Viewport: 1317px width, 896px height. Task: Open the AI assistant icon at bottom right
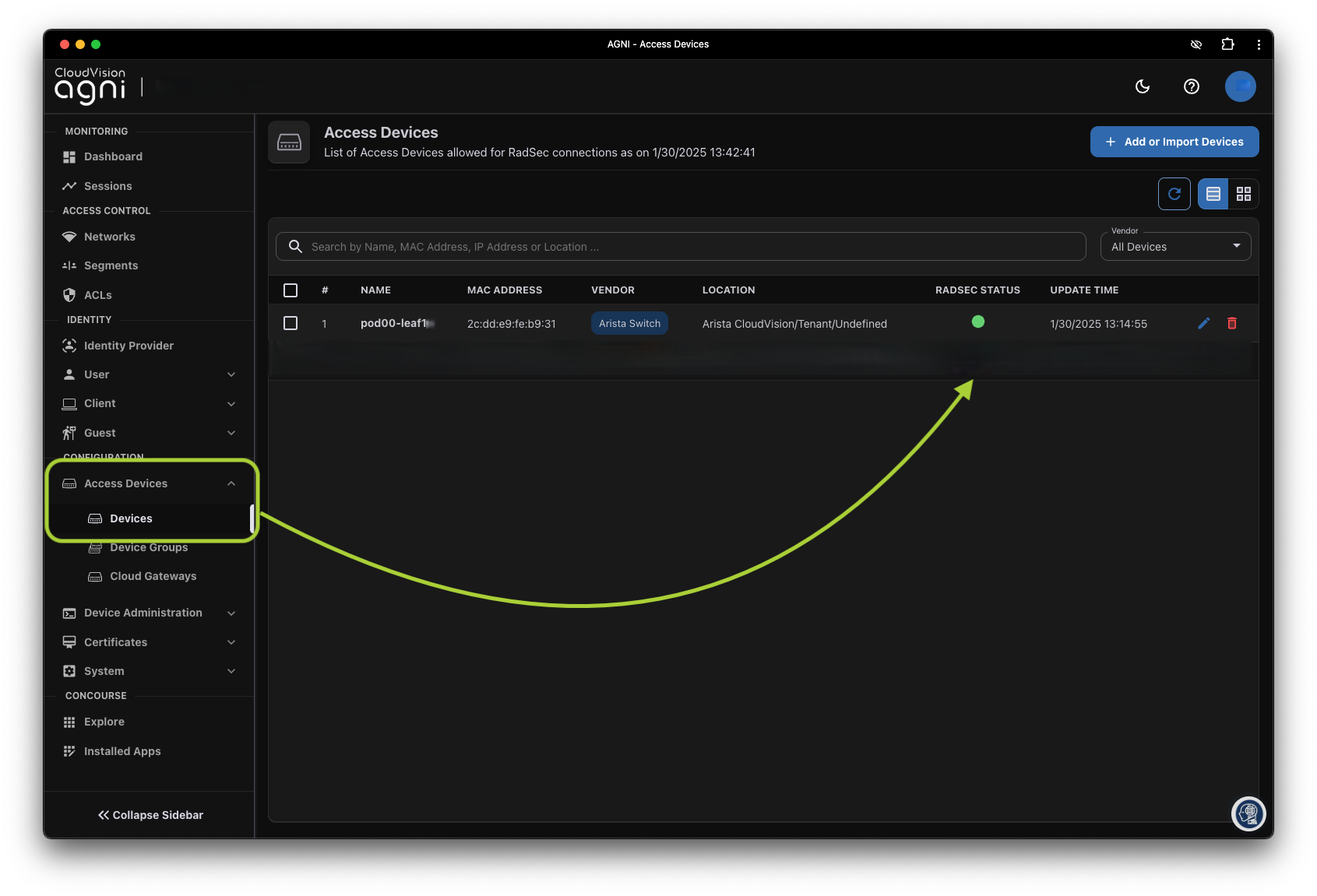(x=1248, y=814)
